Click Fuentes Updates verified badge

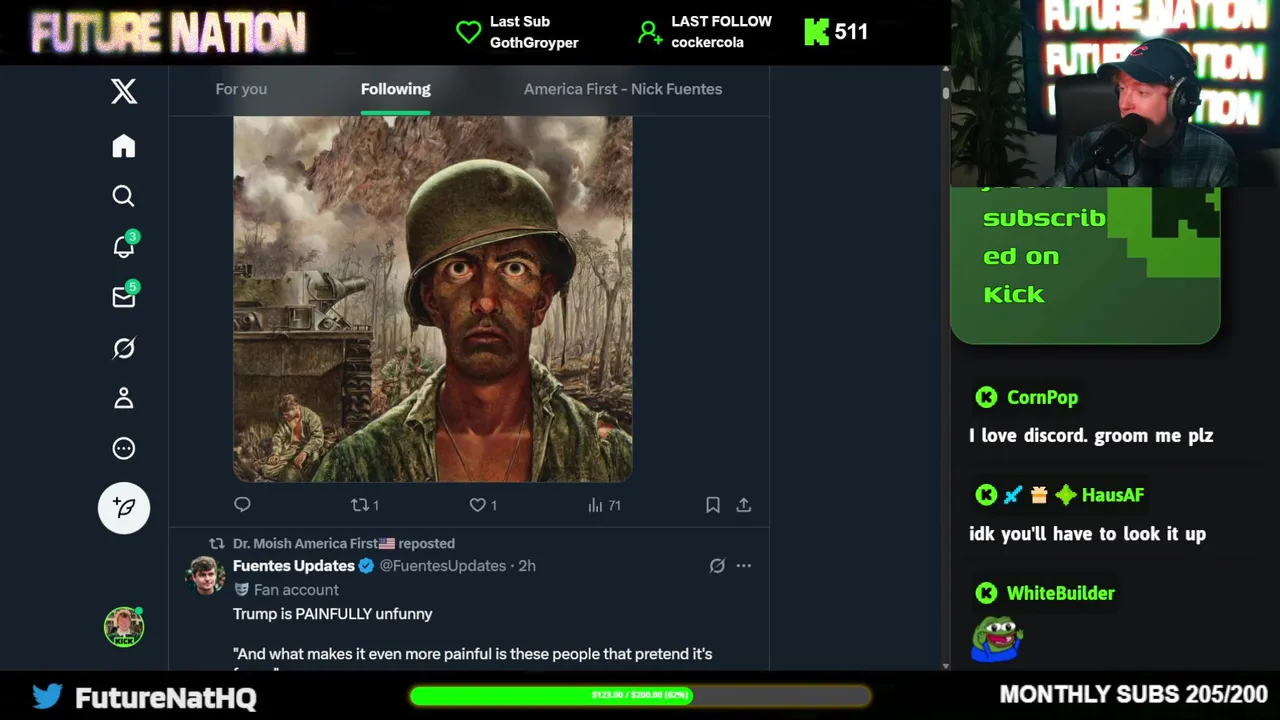click(366, 566)
